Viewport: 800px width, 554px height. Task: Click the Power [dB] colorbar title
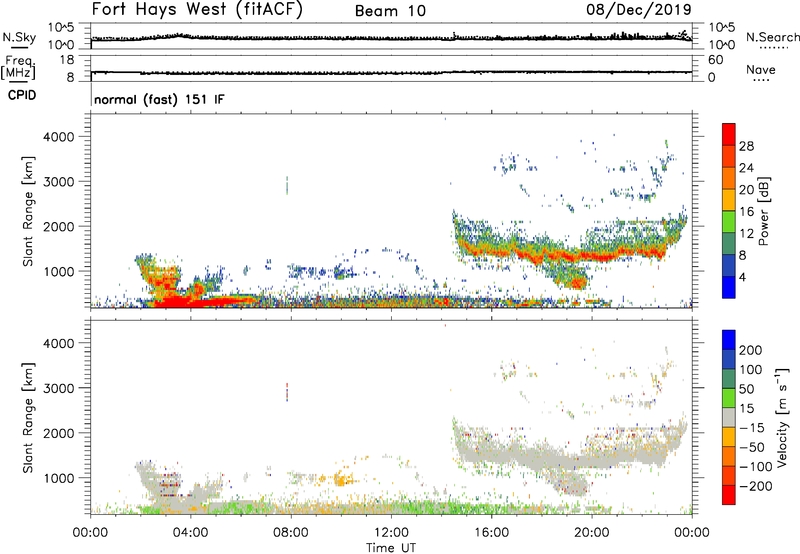point(763,211)
